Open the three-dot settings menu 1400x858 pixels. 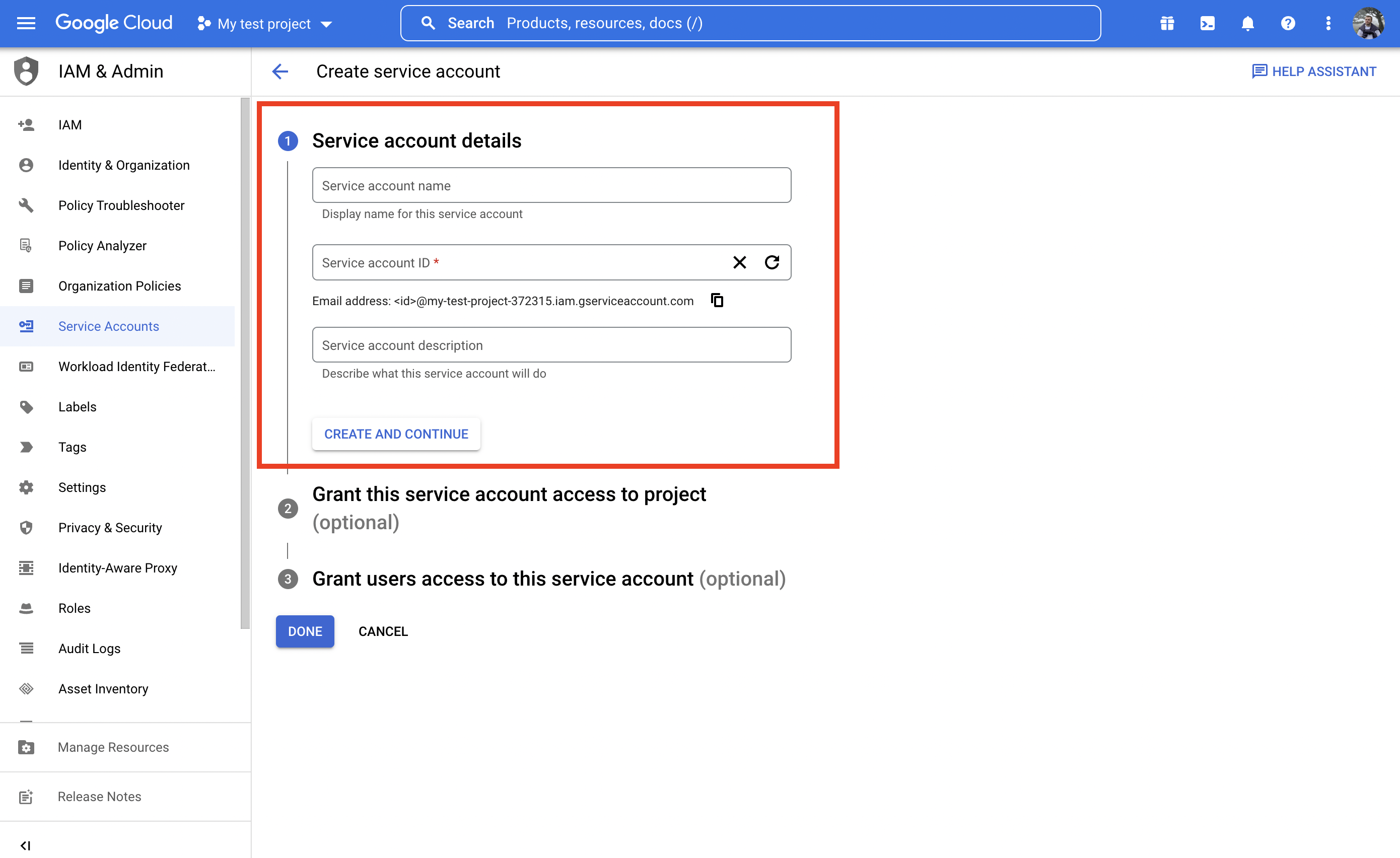click(x=1328, y=23)
